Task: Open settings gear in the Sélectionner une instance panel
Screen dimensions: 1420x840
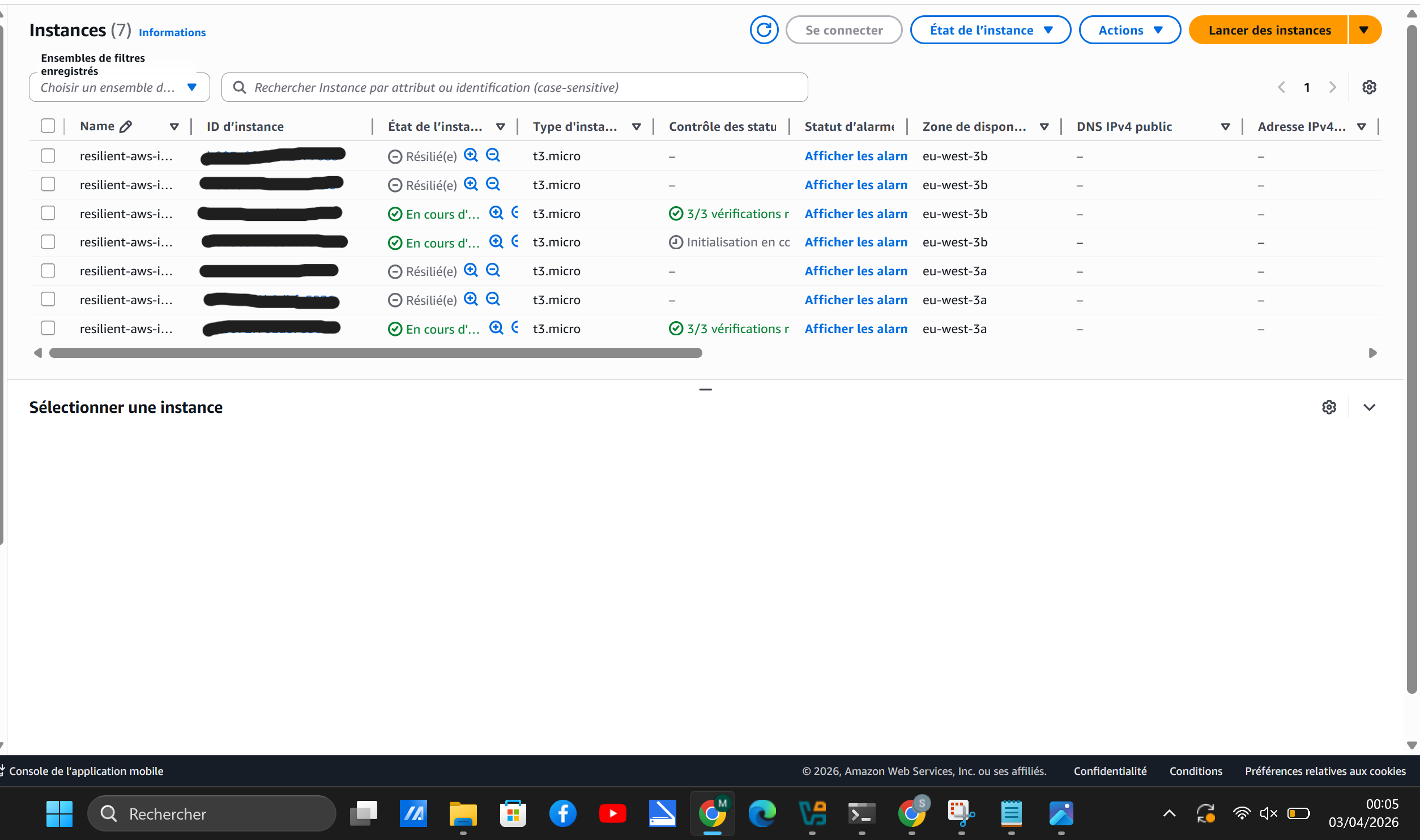Action: pos(1329,407)
